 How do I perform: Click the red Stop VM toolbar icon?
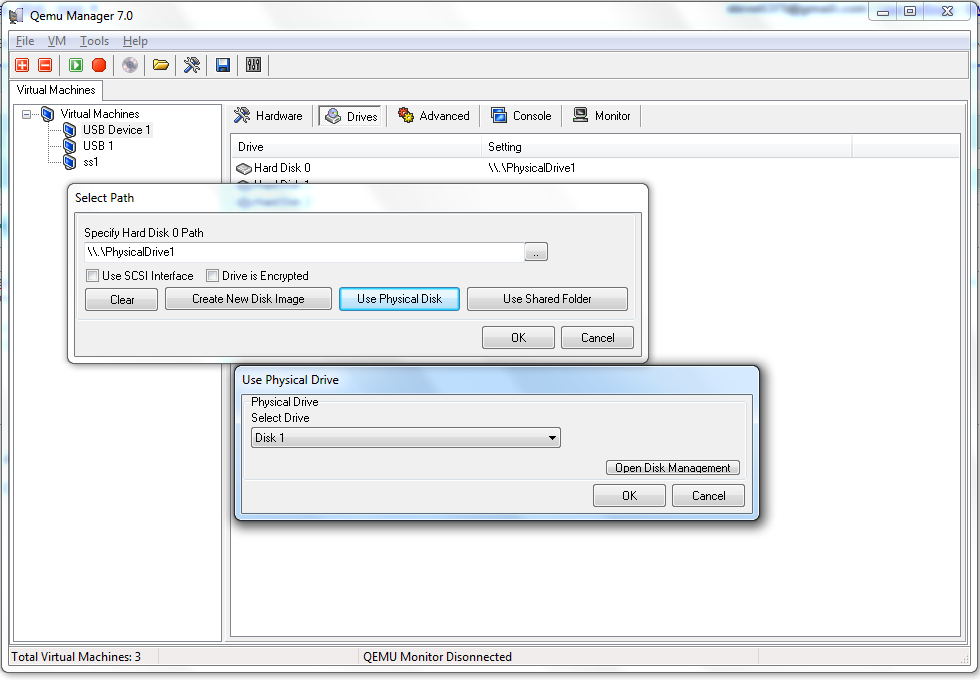point(99,65)
